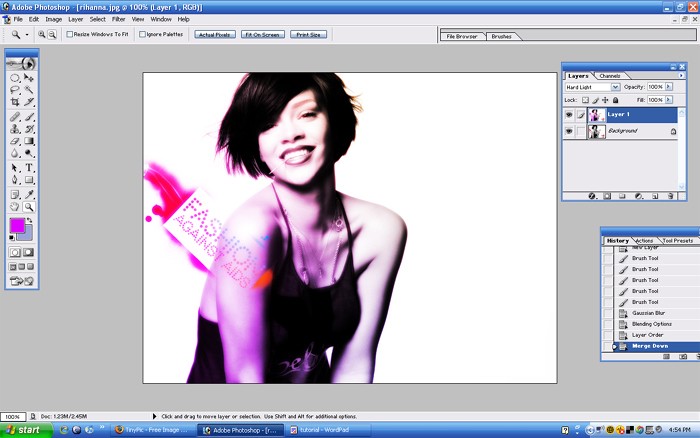Open the Opacity slider arrow
Screen dimensions: 700x438
click(x=668, y=87)
